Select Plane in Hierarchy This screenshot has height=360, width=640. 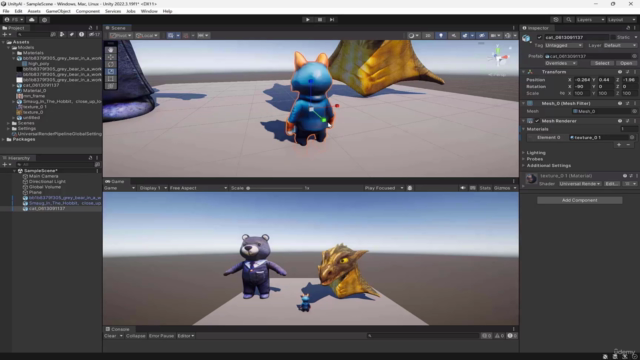pyautogui.click(x=35, y=192)
